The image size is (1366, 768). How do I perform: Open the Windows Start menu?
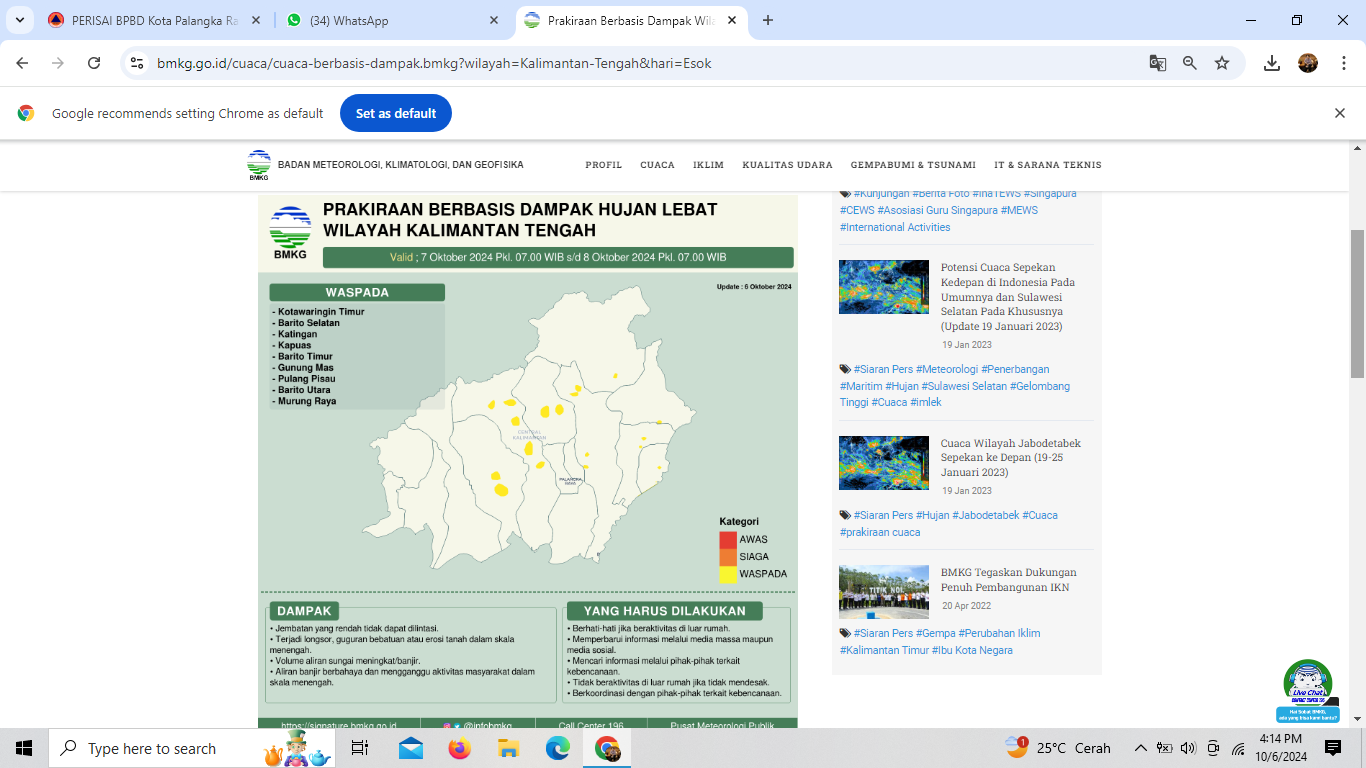pos(24,748)
